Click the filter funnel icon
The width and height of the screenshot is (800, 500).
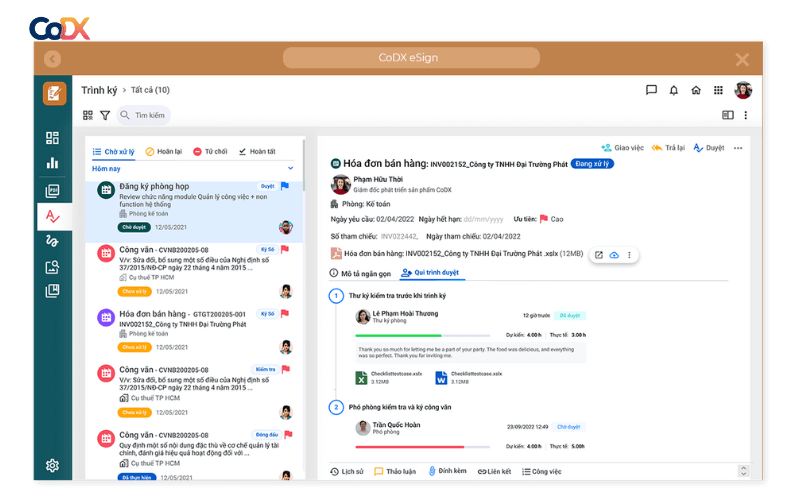(105, 116)
